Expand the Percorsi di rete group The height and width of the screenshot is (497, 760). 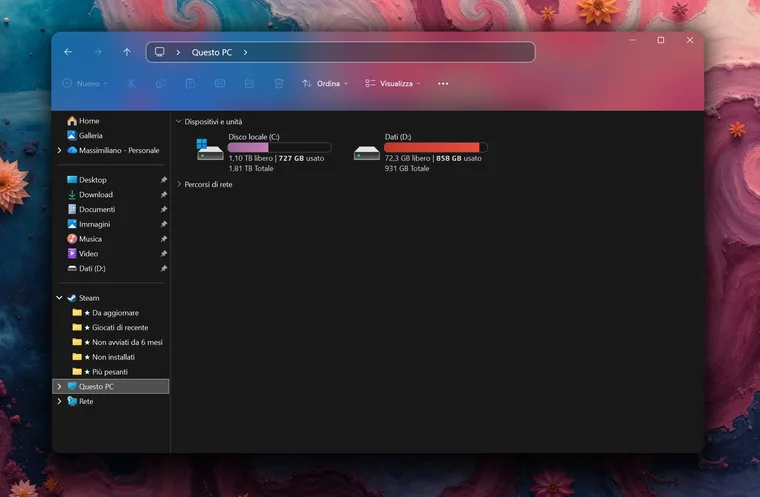pos(179,184)
